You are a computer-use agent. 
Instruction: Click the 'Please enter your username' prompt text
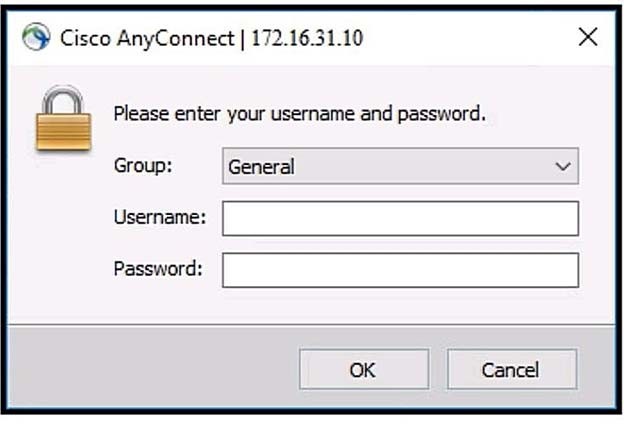pos(299,114)
